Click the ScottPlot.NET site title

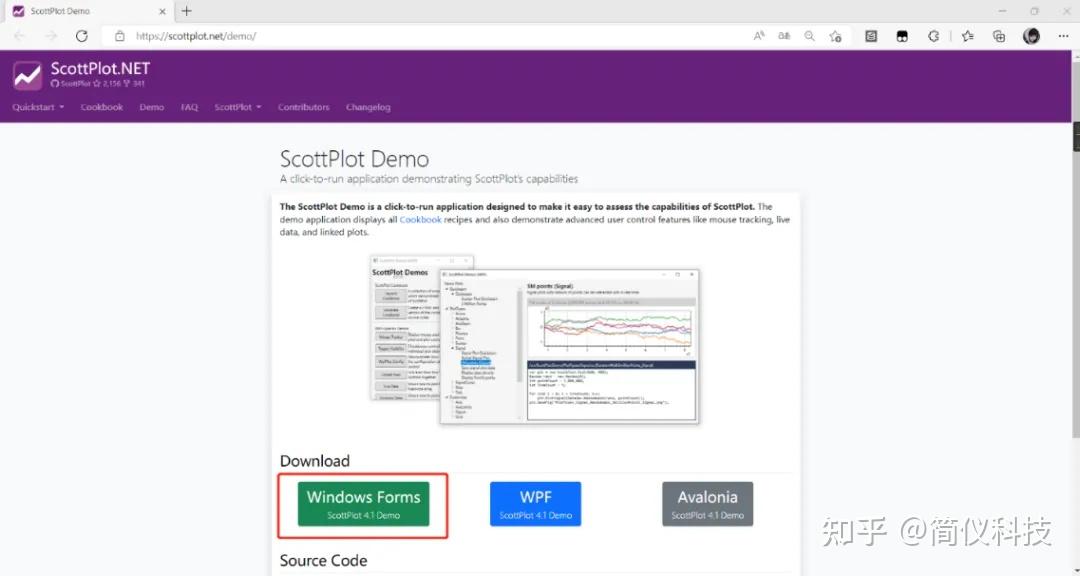(x=101, y=69)
